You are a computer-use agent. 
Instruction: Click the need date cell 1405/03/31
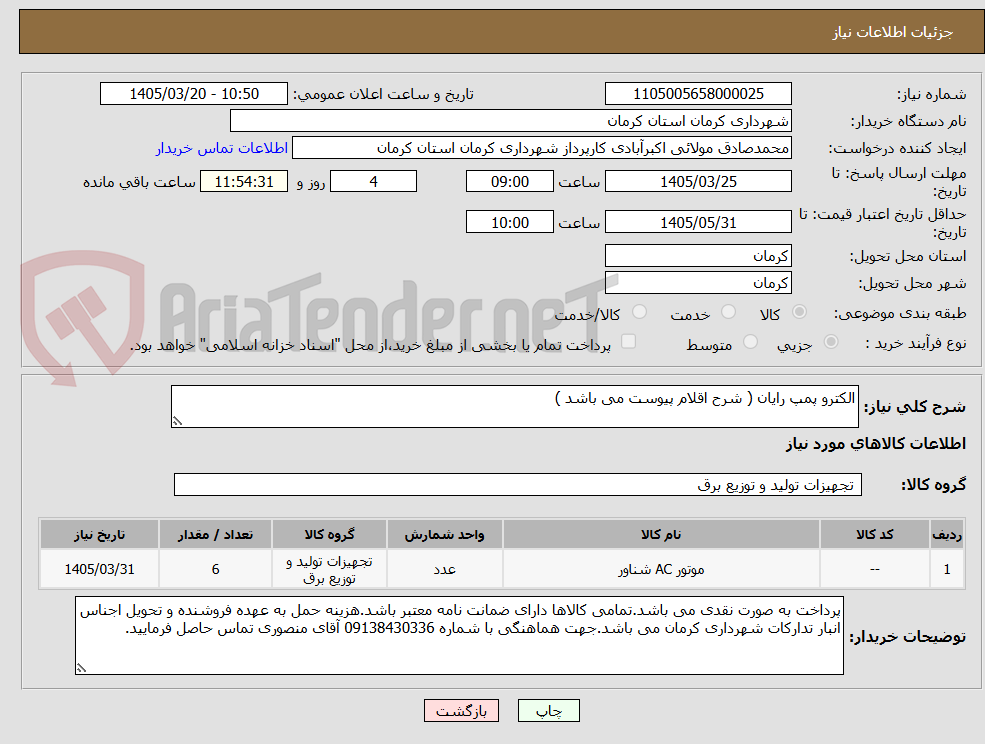(x=99, y=569)
